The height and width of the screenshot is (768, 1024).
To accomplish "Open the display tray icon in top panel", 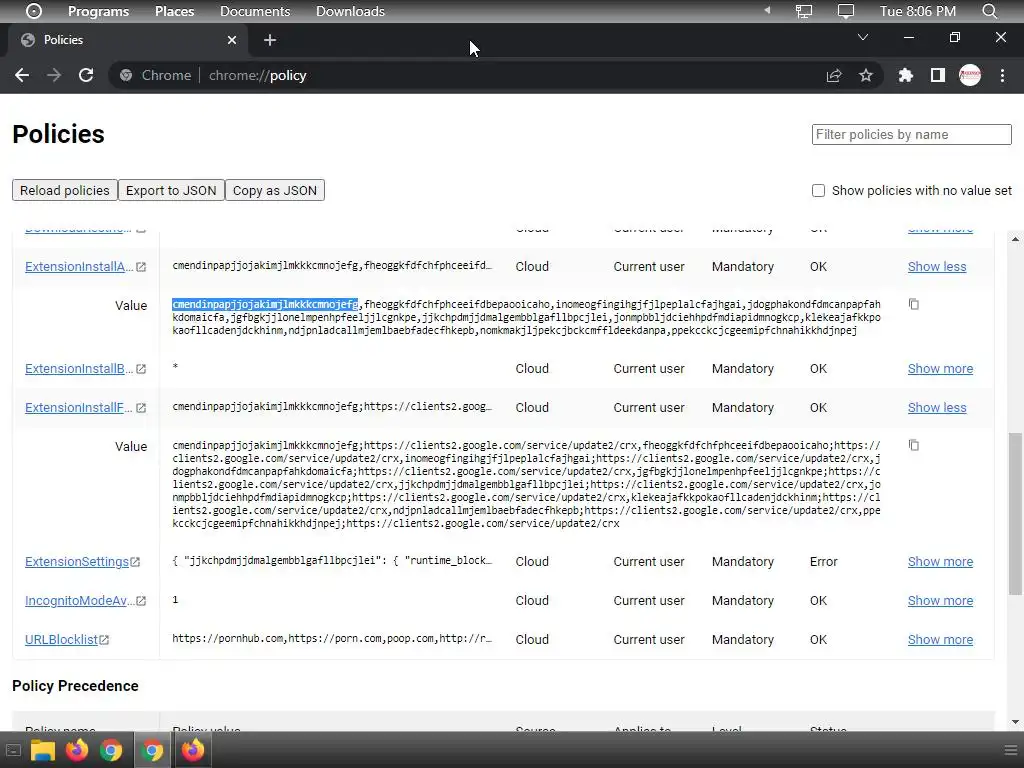I will (x=846, y=11).
